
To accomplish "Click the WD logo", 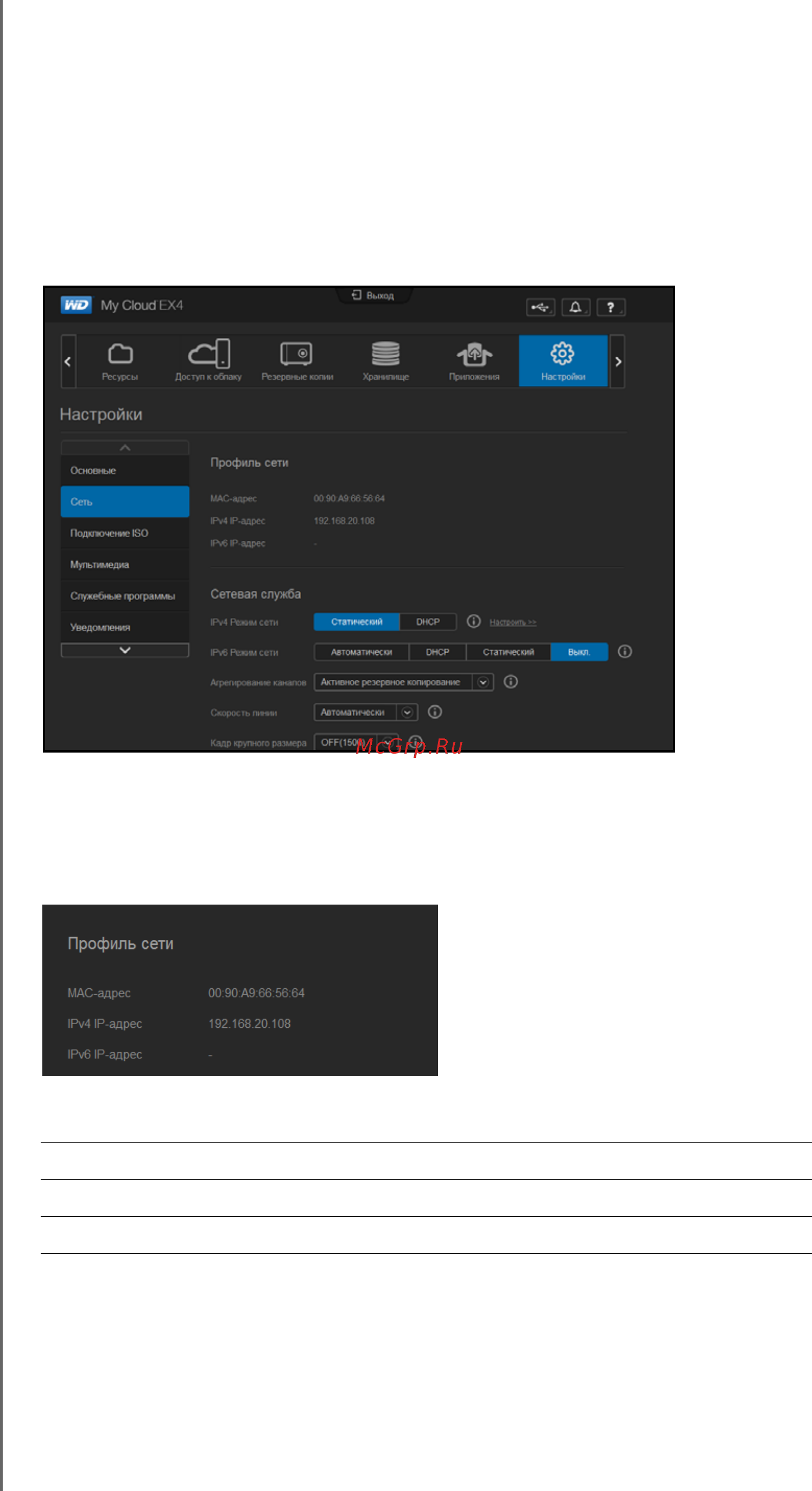I will click(x=76, y=305).
